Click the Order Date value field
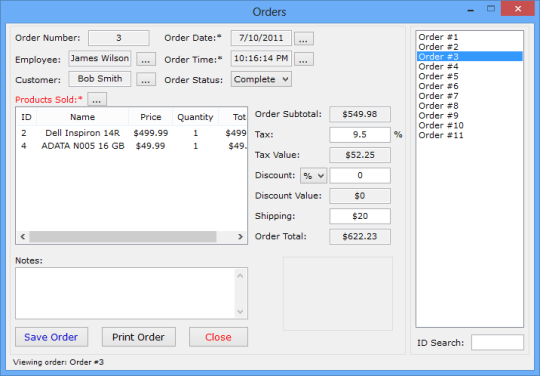The image size is (540, 376). [x=261, y=38]
